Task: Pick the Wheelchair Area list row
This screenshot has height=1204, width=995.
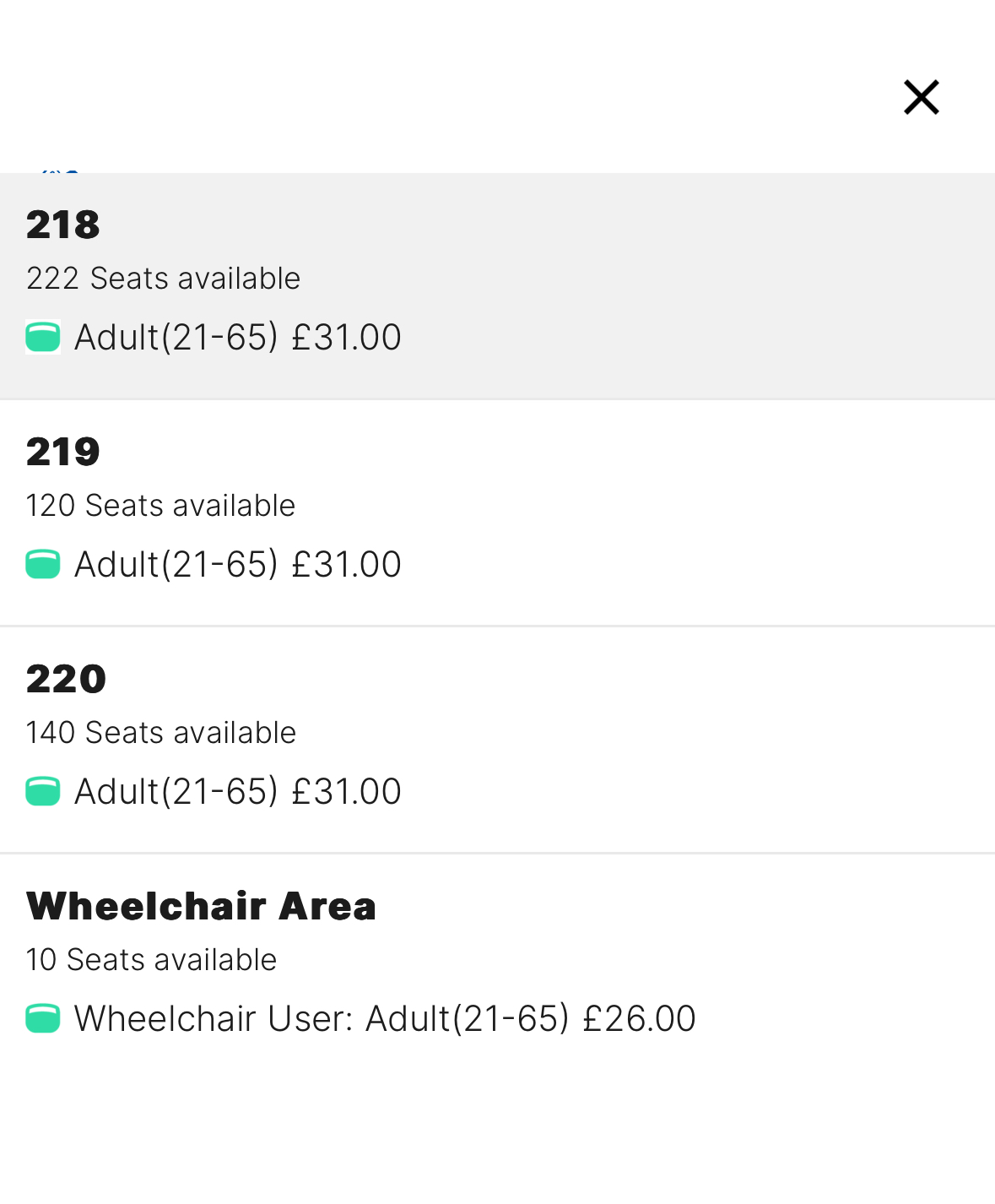Action: (497, 967)
